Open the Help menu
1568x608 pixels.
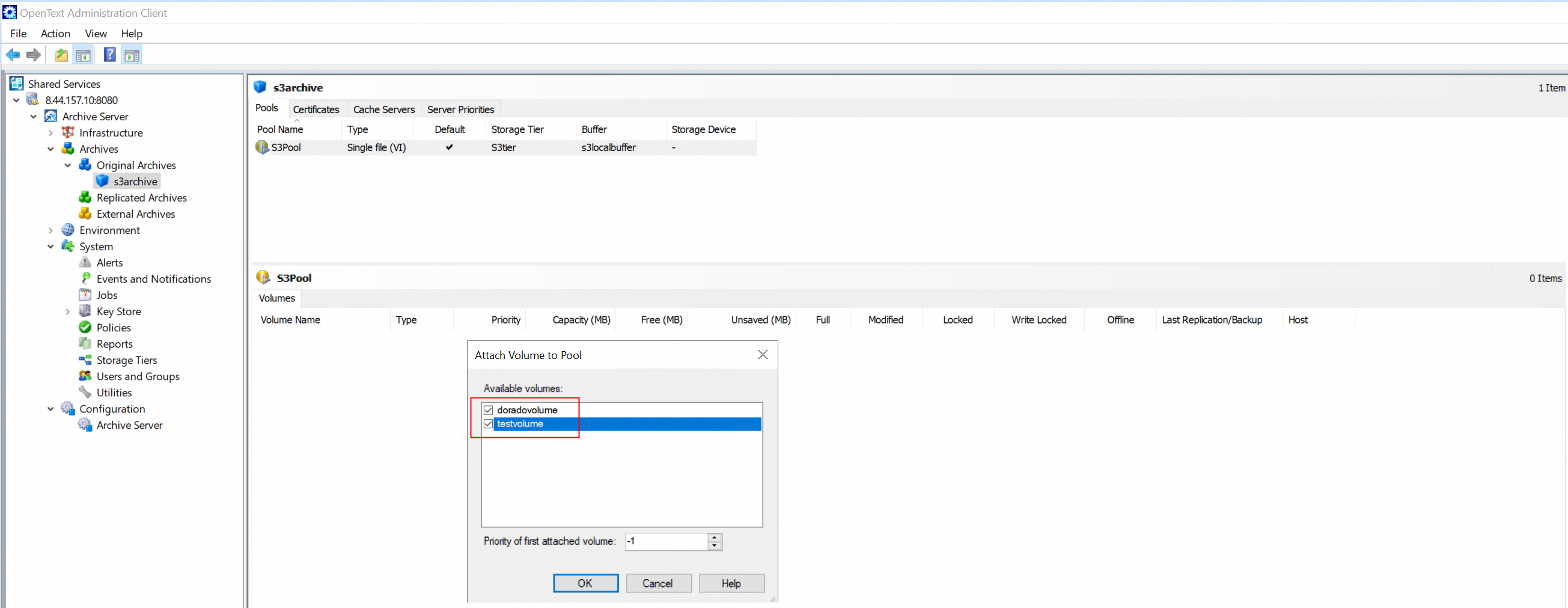tap(132, 34)
